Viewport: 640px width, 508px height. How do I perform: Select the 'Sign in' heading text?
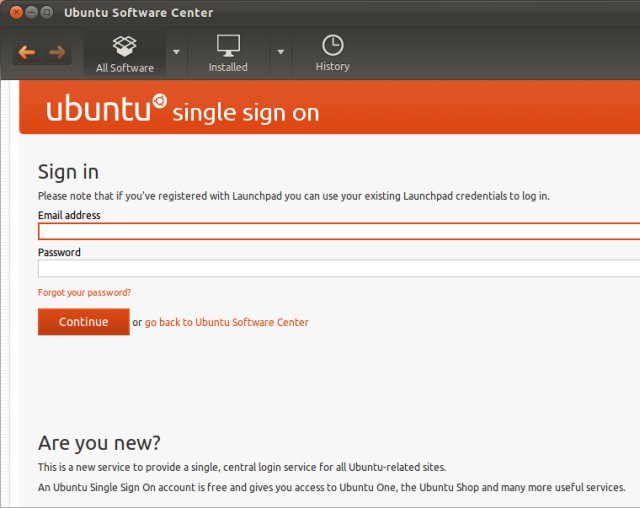pyautogui.click(x=68, y=172)
